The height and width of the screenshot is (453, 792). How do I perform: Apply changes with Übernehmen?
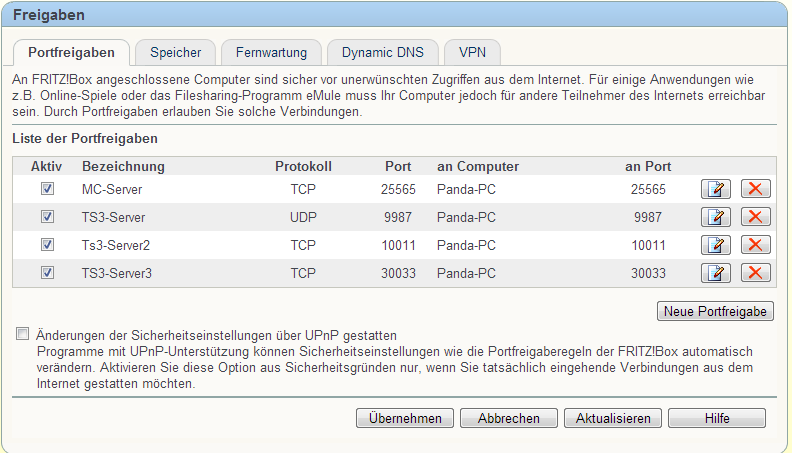(405, 418)
